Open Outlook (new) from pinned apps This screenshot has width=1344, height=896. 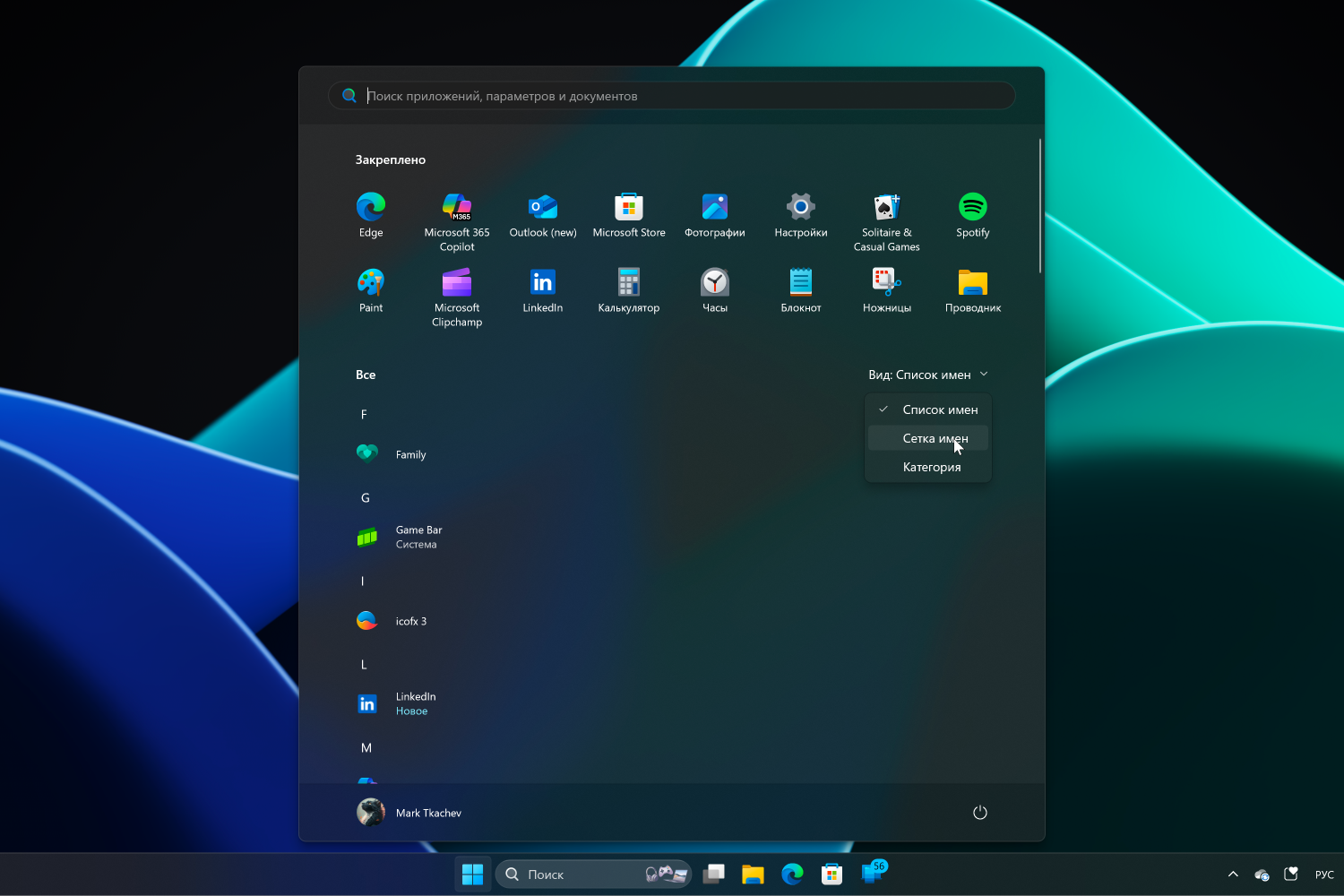(543, 215)
